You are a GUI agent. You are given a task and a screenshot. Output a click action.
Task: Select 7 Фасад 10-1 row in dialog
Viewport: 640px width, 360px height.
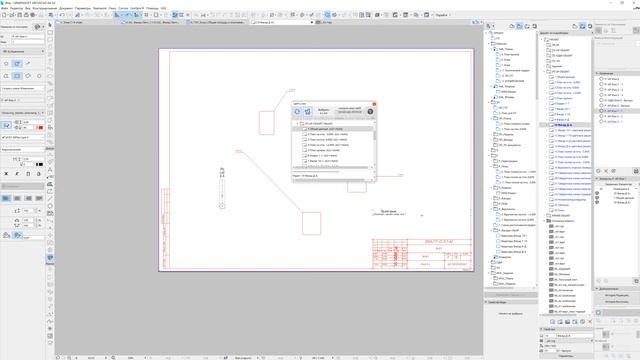333,161
